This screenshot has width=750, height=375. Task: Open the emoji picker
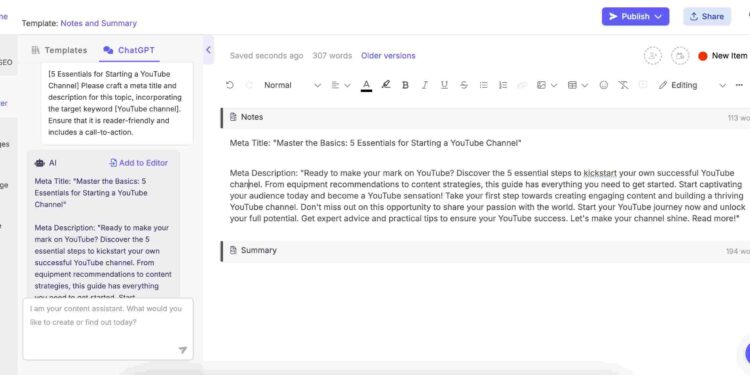(x=604, y=85)
